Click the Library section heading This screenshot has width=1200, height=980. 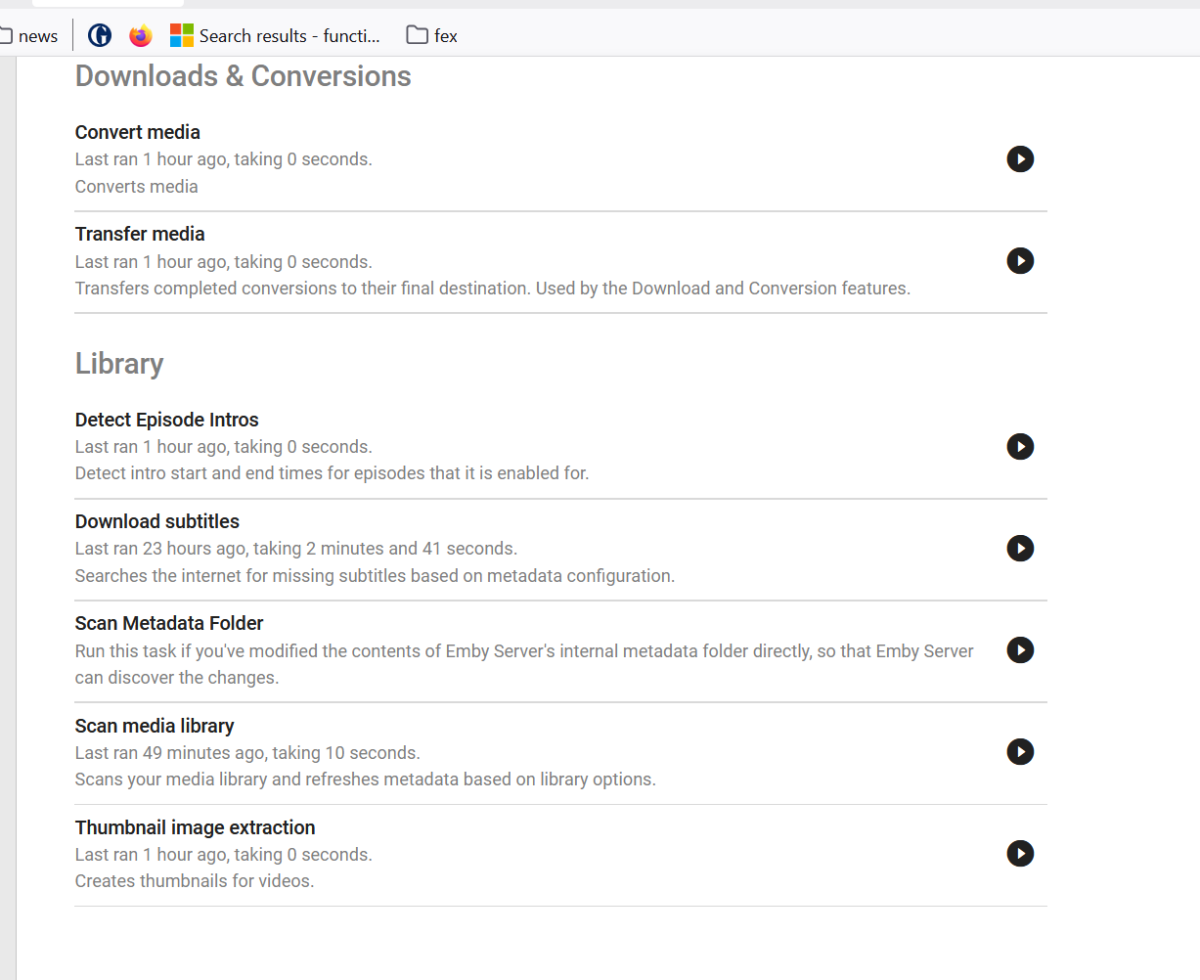pos(119,364)
